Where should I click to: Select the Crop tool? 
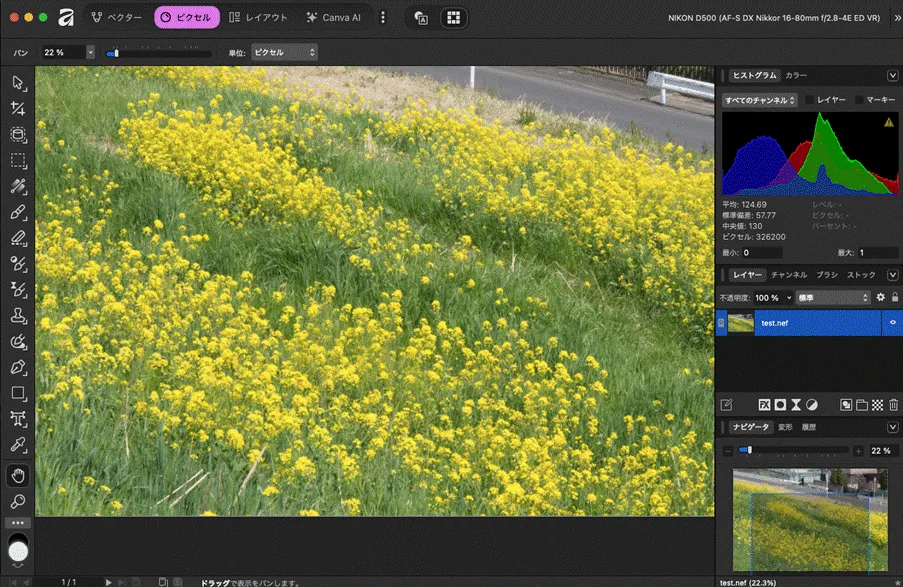18,108
